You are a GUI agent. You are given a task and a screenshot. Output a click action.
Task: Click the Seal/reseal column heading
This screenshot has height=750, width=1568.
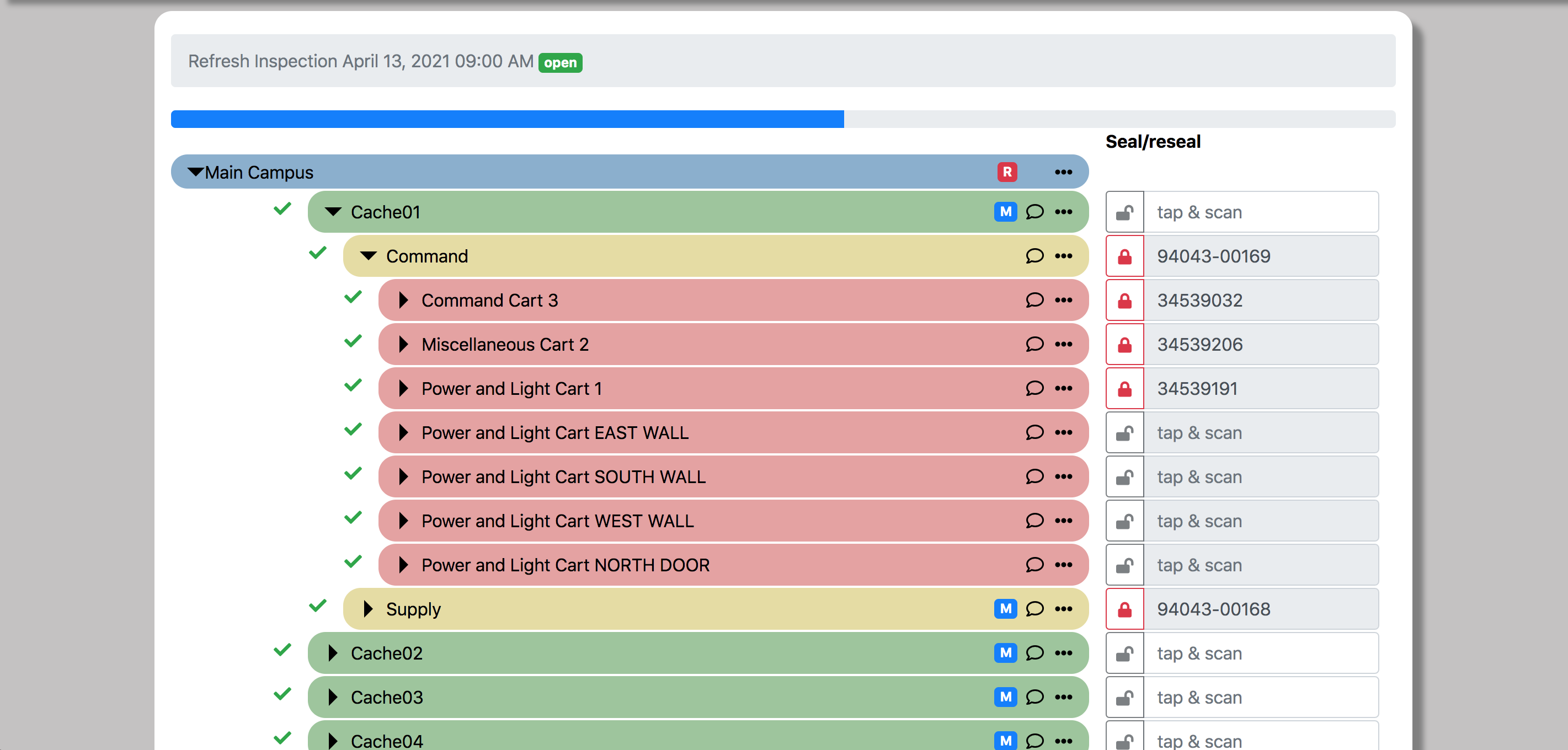[1153, 142]
